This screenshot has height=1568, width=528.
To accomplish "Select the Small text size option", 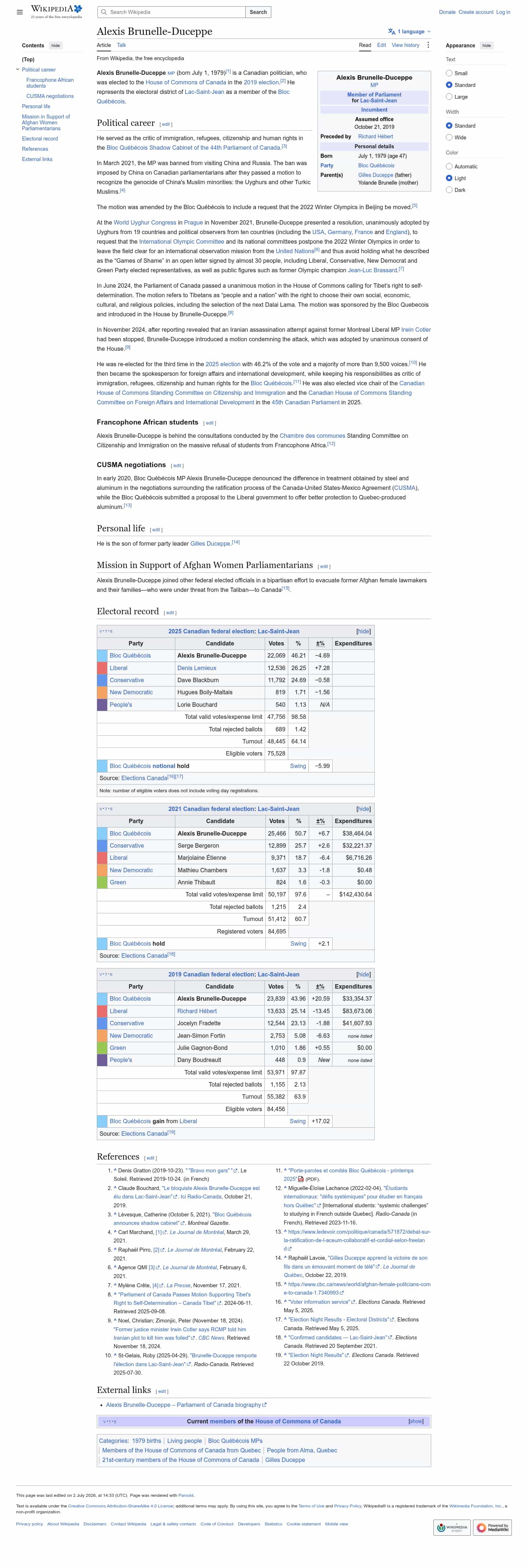I will [449, 73].
